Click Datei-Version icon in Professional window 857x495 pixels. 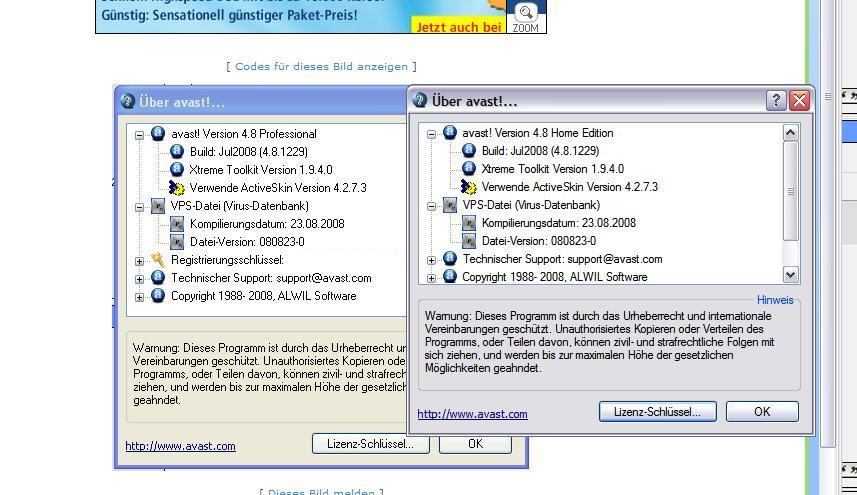tap(177, 241)
